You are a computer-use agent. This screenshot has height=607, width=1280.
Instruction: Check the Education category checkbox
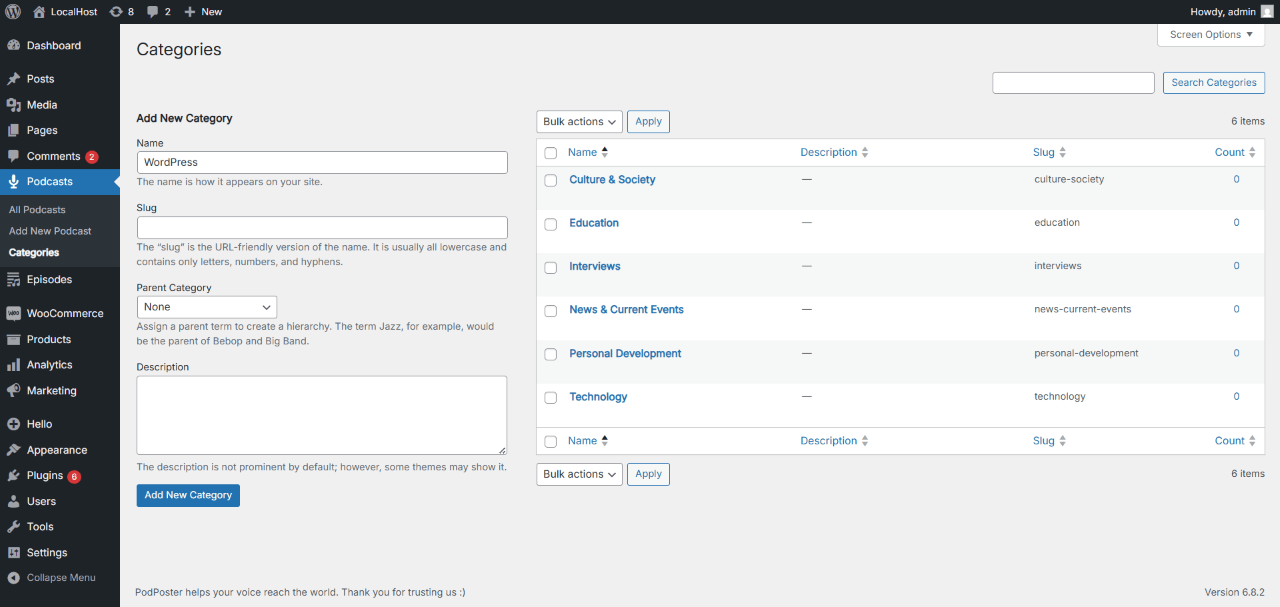pyautogui.click(x=550, y=224)
